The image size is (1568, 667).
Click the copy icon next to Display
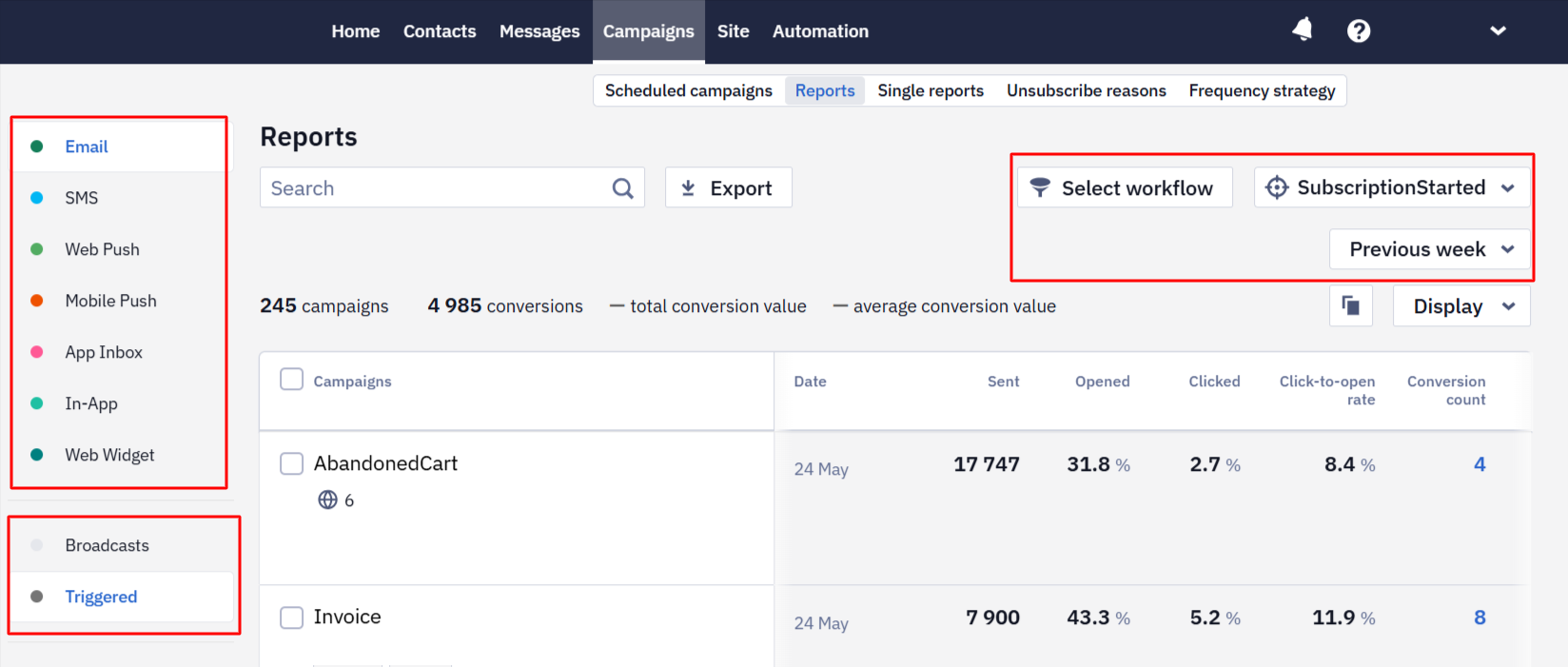(x=1350, y=306)
